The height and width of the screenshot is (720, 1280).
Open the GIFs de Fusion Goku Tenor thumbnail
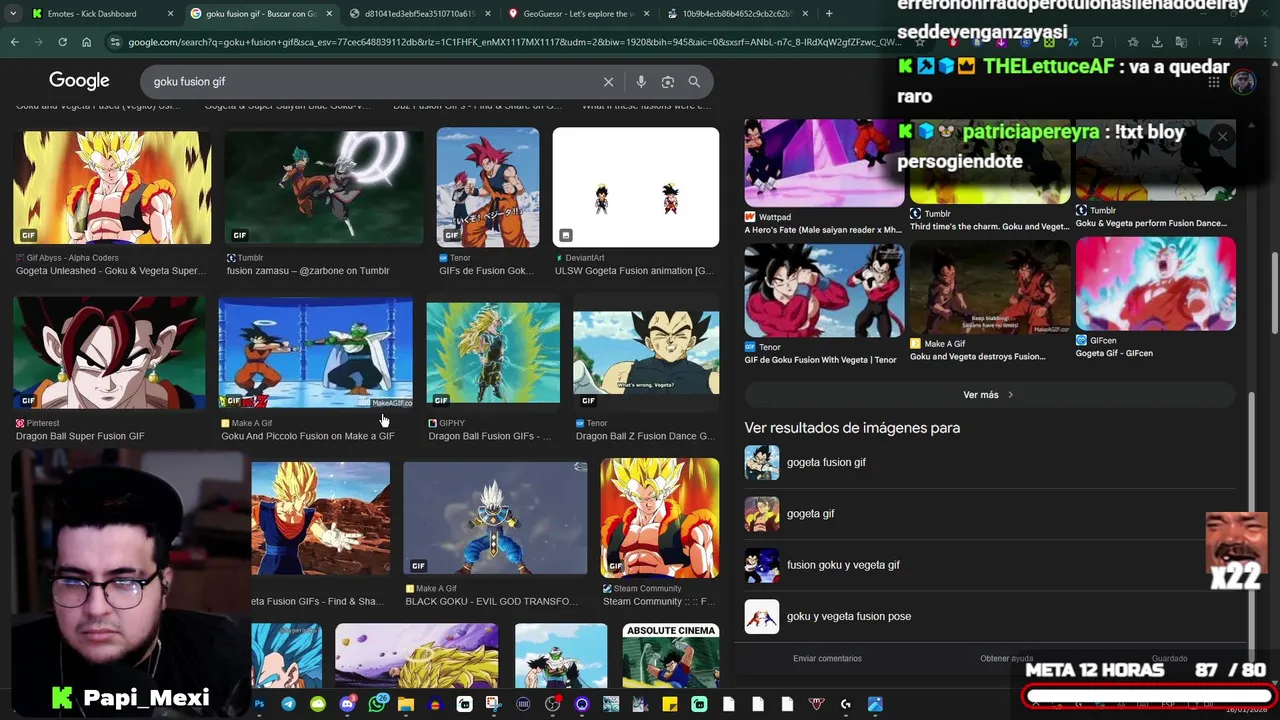(488, 187)
